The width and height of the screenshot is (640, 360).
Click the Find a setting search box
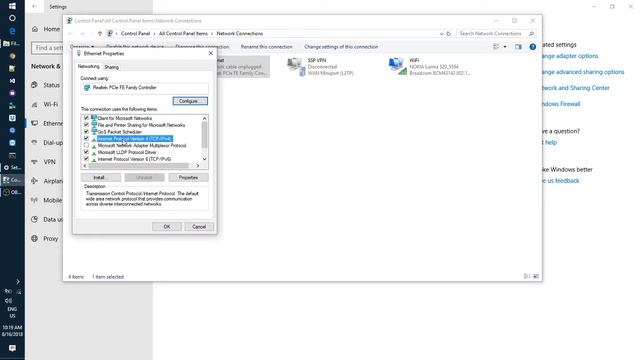[x=47, y=48]
